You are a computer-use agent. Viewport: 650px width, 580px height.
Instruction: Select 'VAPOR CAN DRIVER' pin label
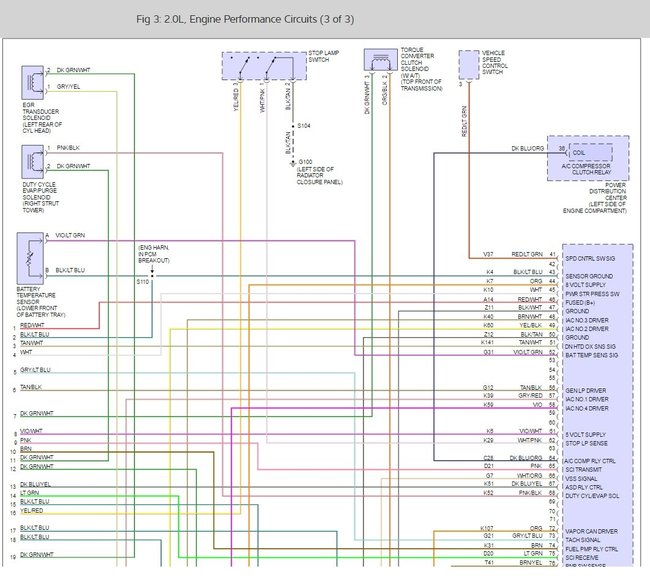pyautogui.click(x=591, y=531)
